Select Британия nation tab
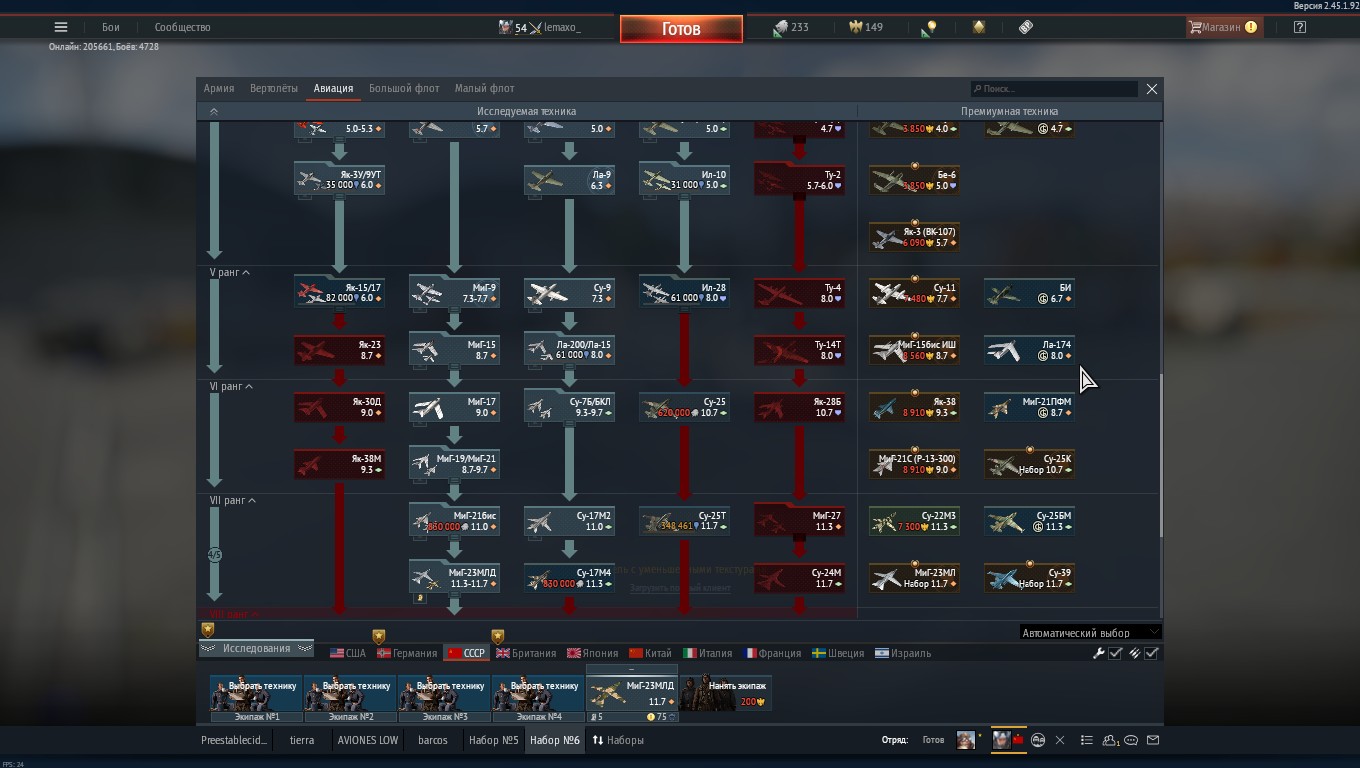1360x768 pixels. (526, 653)
